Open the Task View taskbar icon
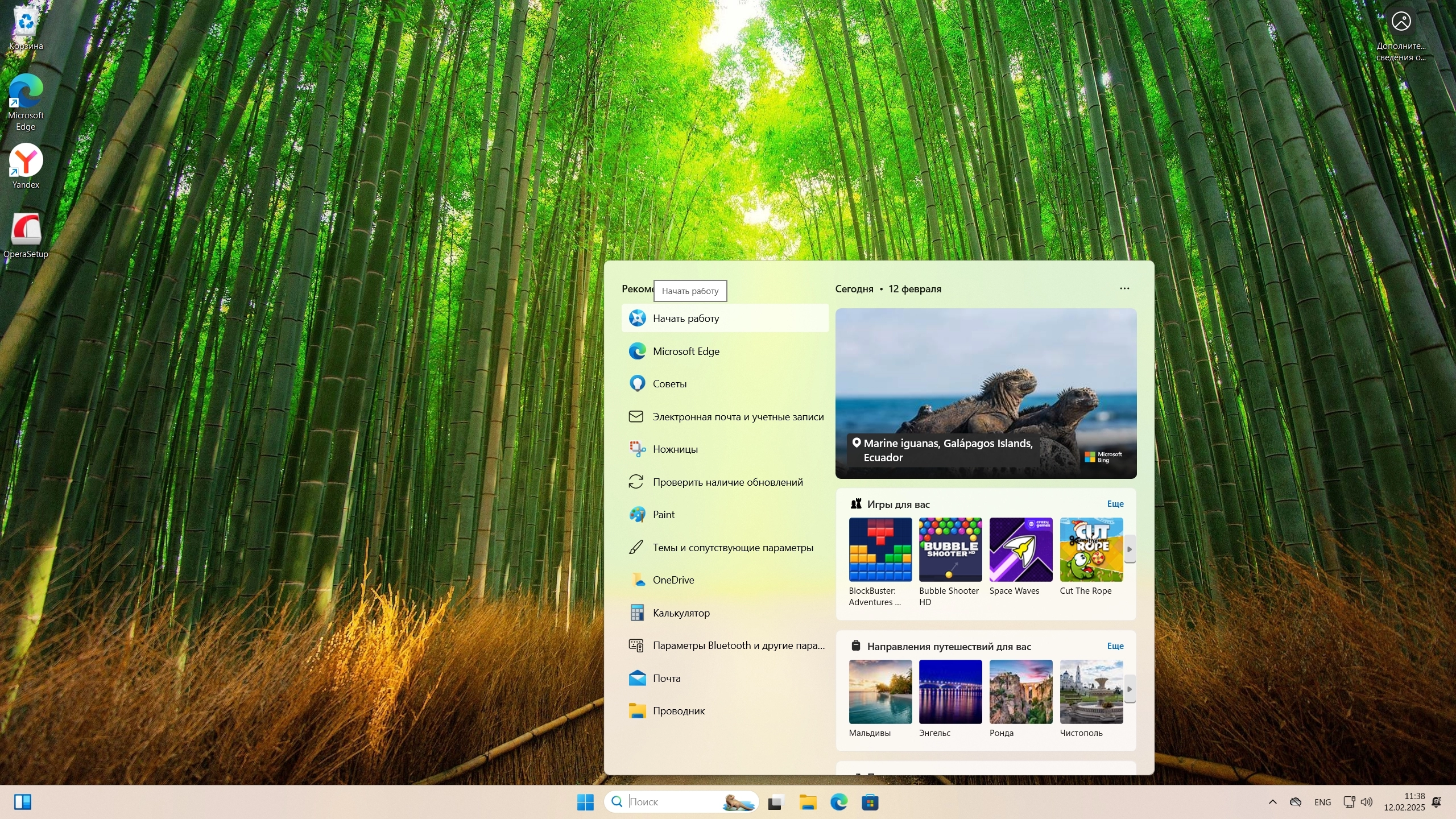Viewport: 1456px width, 819px height. pos(776,802)
